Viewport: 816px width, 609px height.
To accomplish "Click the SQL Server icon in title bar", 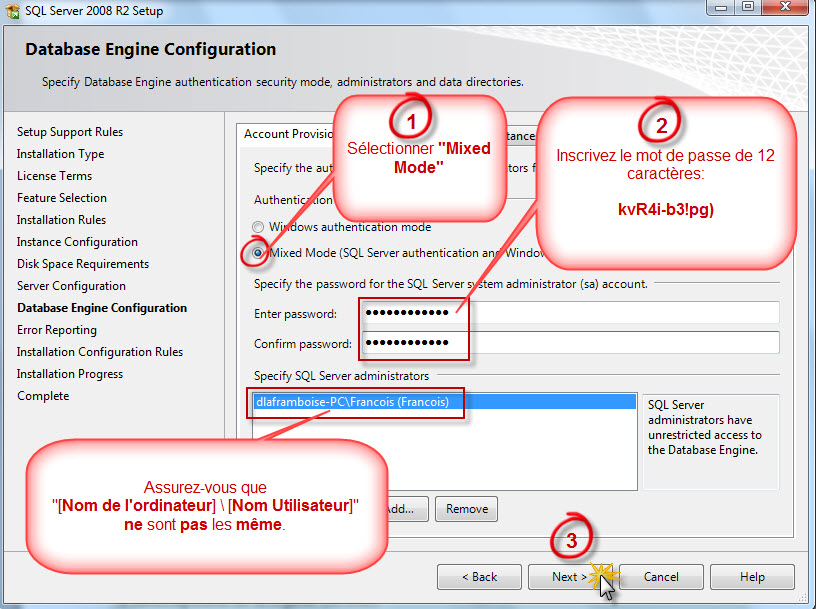I will click(x=13, y=10).
